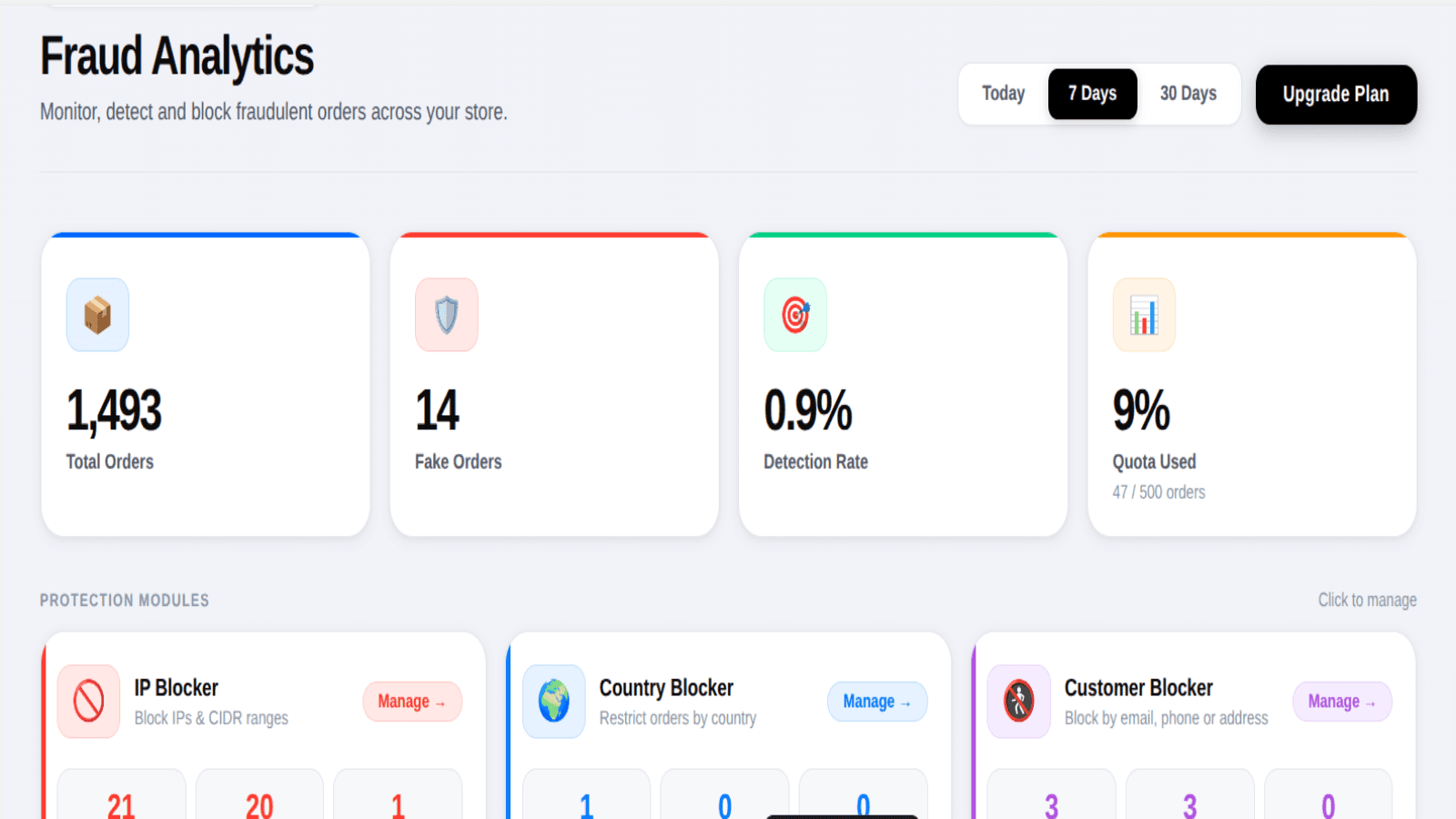Viewport: 1456px width, 819px height.
Task: Click the 'Fake Orders' label
Action: (x=459, y=461)
